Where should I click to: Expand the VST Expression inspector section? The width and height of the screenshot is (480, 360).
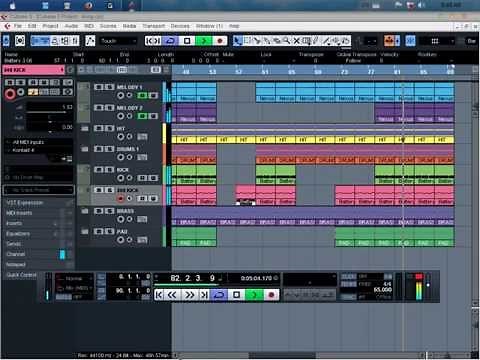tap(38, 203)
